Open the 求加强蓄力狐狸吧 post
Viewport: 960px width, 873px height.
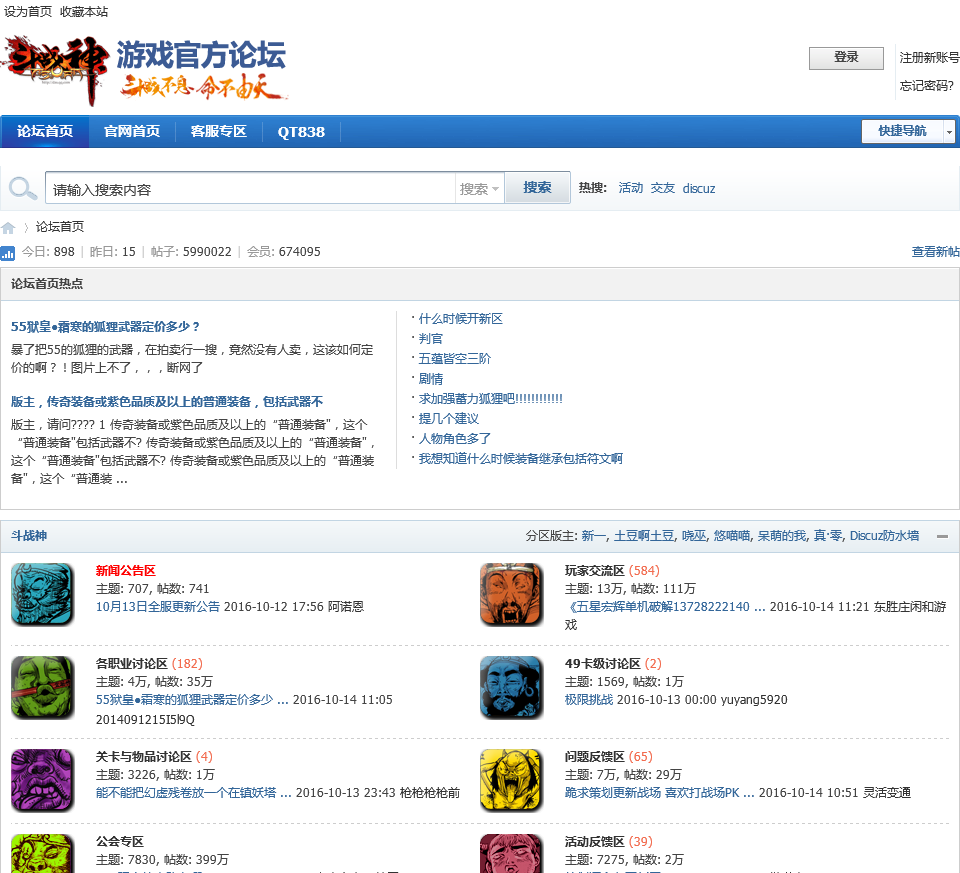click(490, 399)
